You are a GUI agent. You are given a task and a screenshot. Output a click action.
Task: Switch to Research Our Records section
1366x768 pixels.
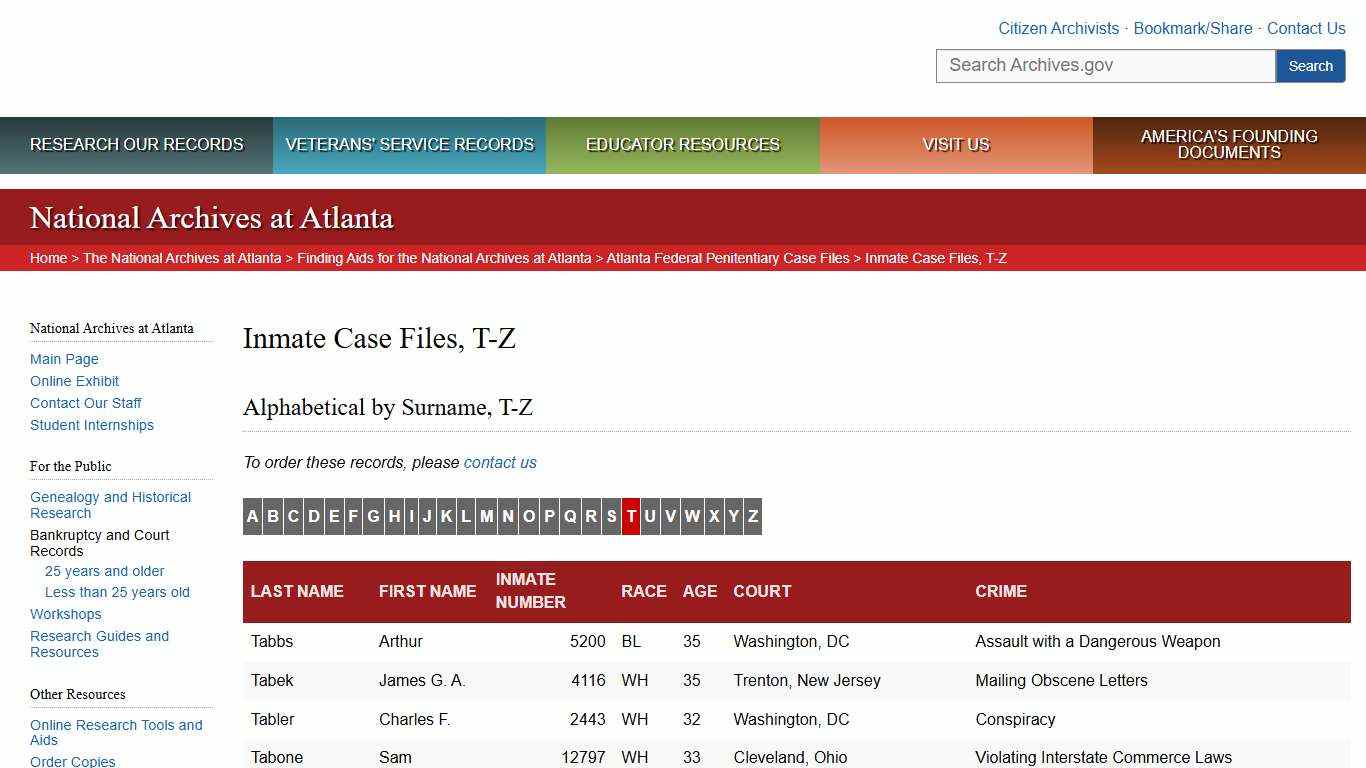coord(136,144)
